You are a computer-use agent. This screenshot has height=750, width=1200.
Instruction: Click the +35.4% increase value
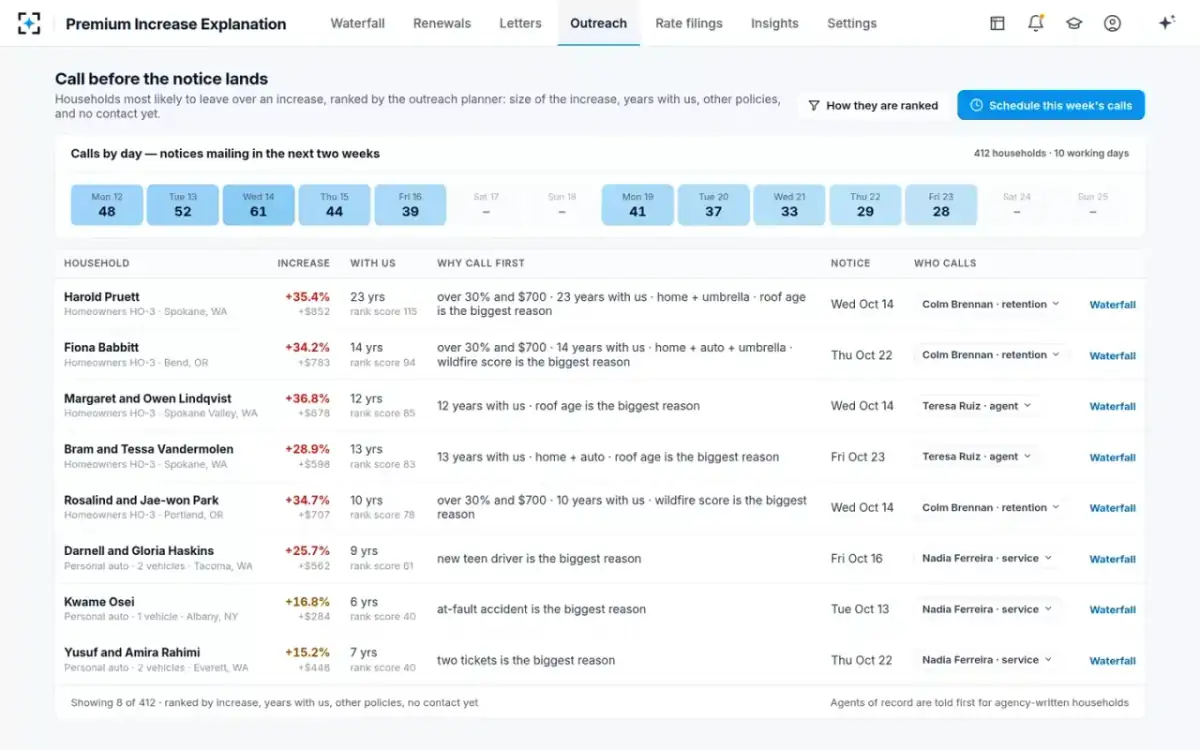(307, 297)
